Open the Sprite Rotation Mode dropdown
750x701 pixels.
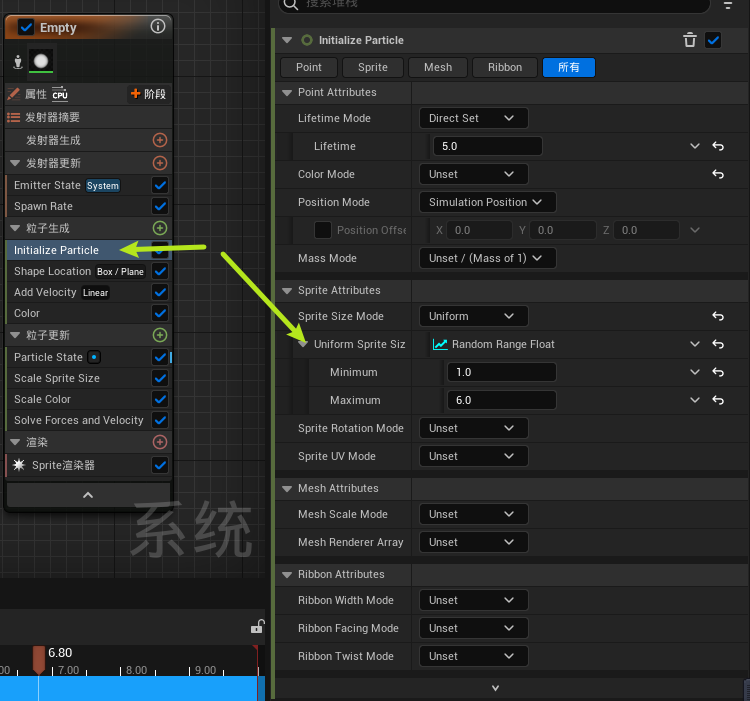pyautogui.click(x=474, y=428)
